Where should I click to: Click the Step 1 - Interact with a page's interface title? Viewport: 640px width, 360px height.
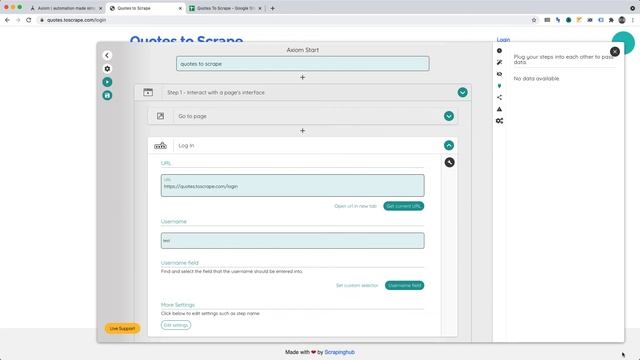click(x=216, y=93)
